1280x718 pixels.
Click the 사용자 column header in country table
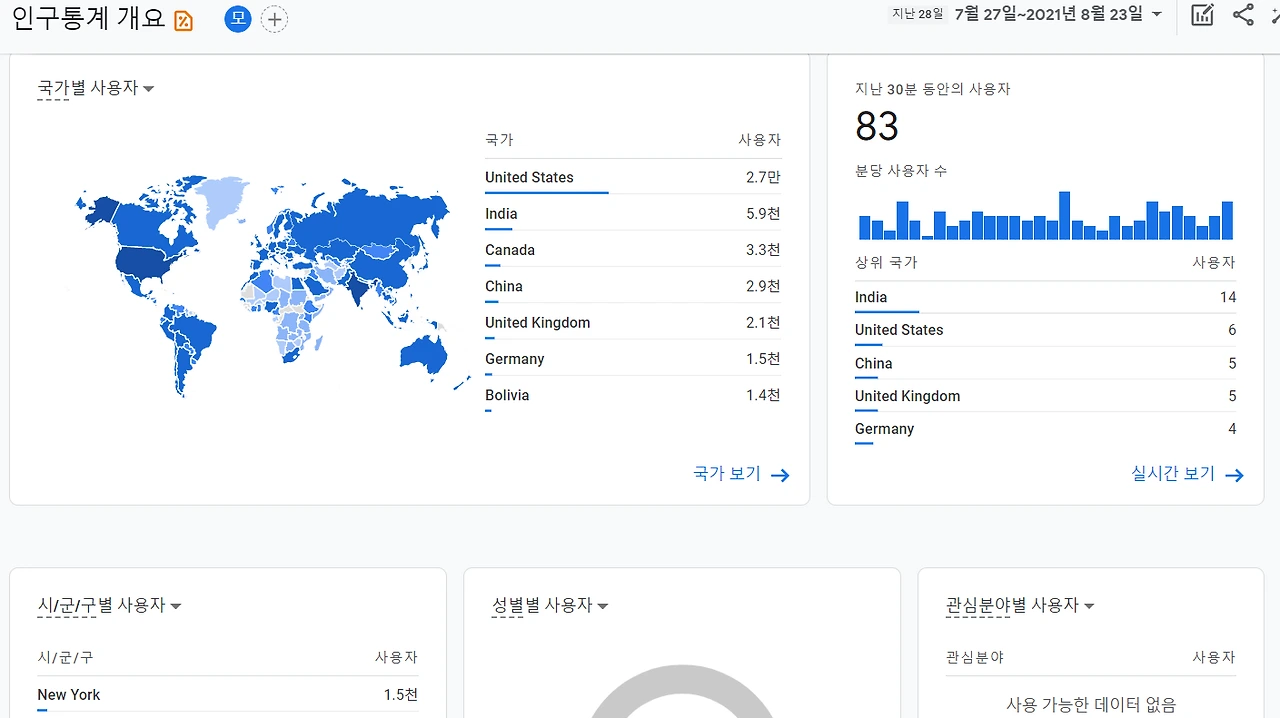[760, 140]
